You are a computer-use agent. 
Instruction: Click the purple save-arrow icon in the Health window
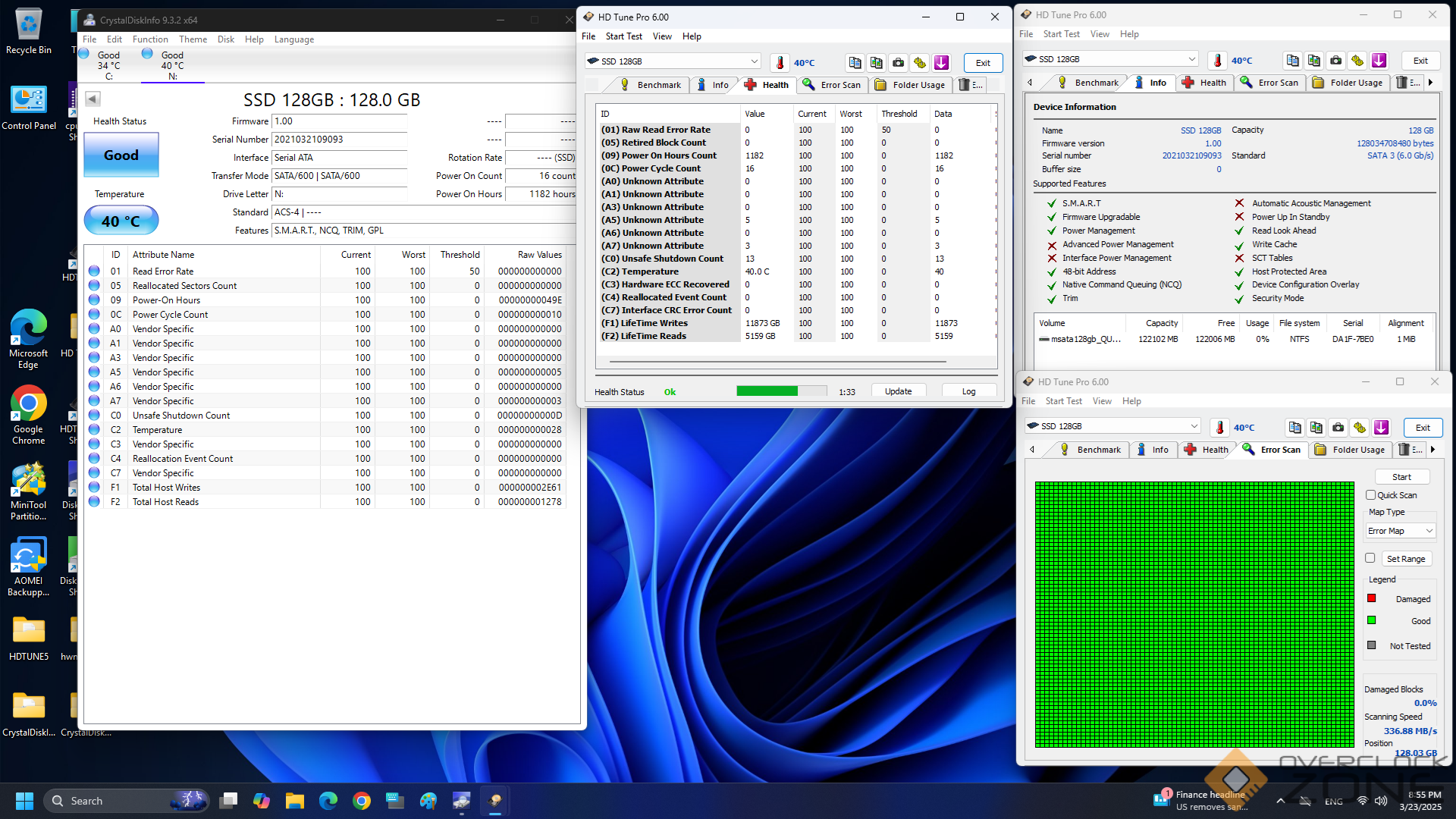coord(941,63)
